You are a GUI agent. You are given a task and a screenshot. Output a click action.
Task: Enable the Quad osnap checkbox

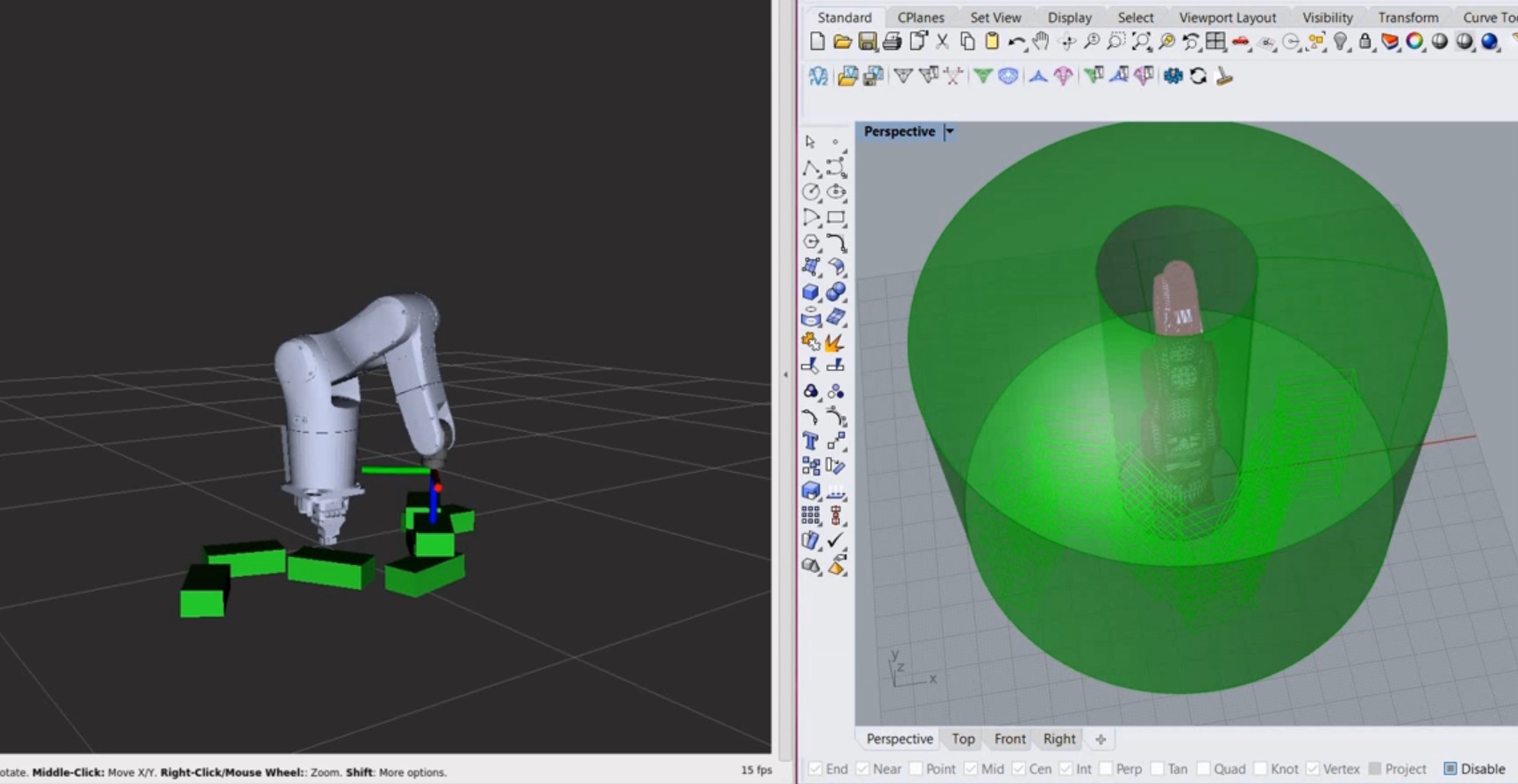(1203, 769)
